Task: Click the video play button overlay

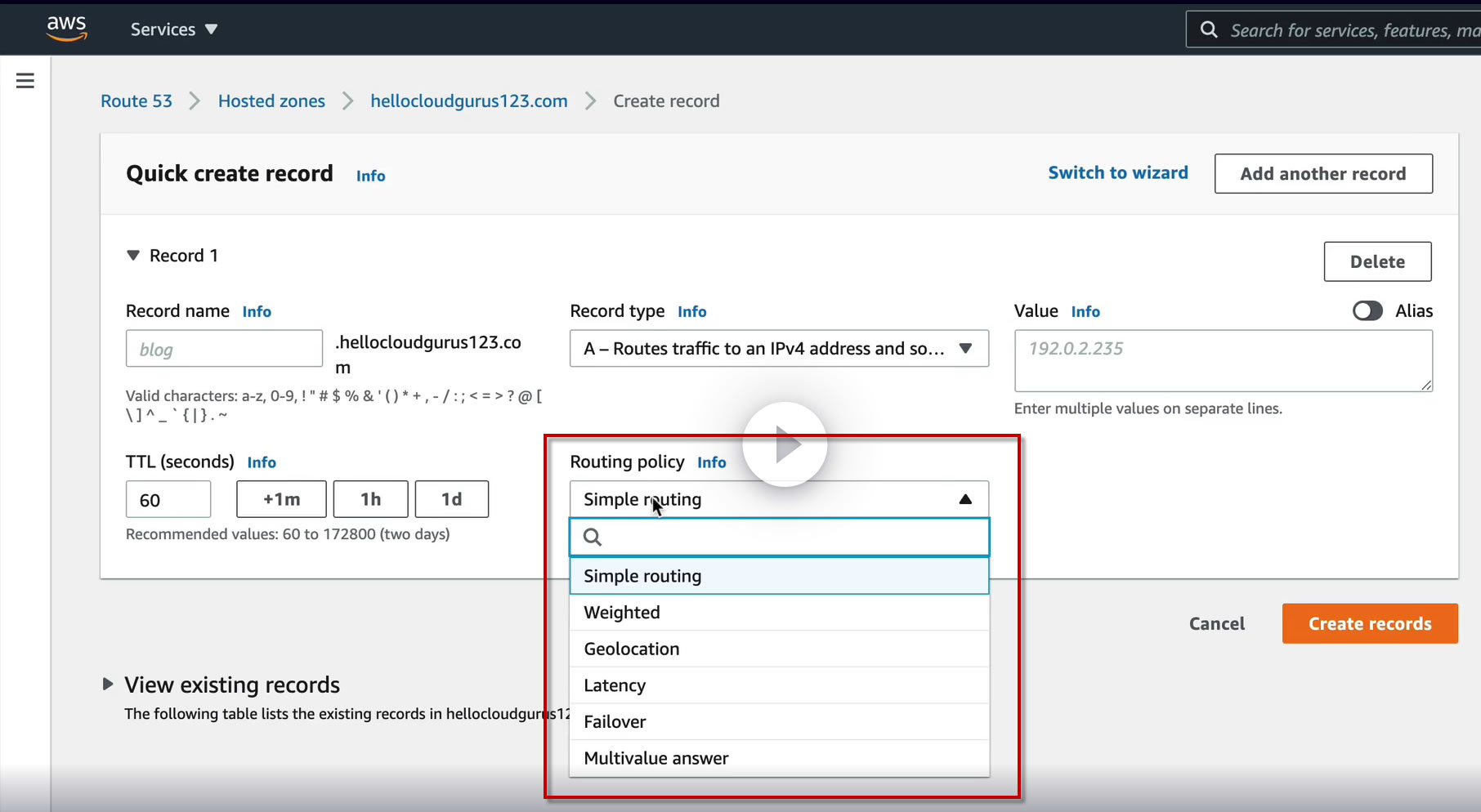Action: click(785, 444)
